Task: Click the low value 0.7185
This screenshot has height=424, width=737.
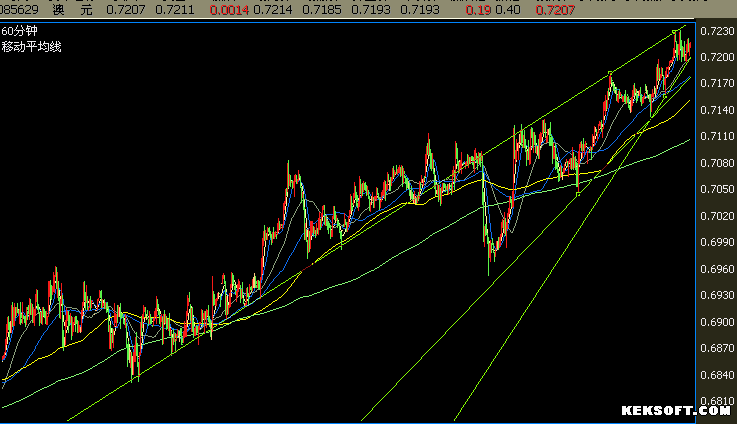Action: point(321,10)
